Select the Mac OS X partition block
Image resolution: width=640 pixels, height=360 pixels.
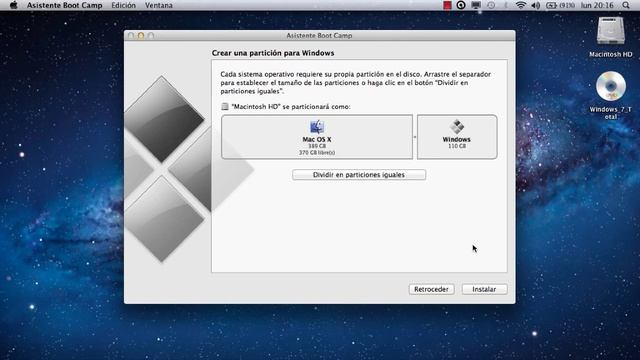[317, 137]
